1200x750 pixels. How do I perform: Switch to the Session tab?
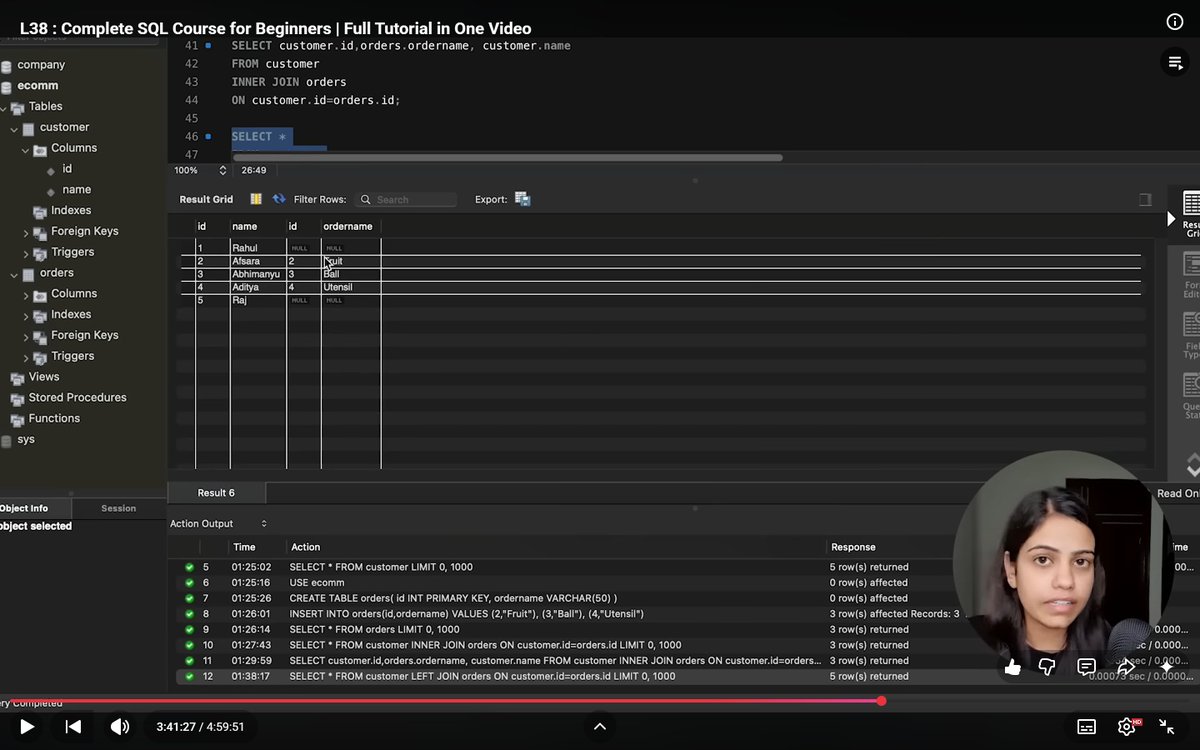[x=118, y=508]
